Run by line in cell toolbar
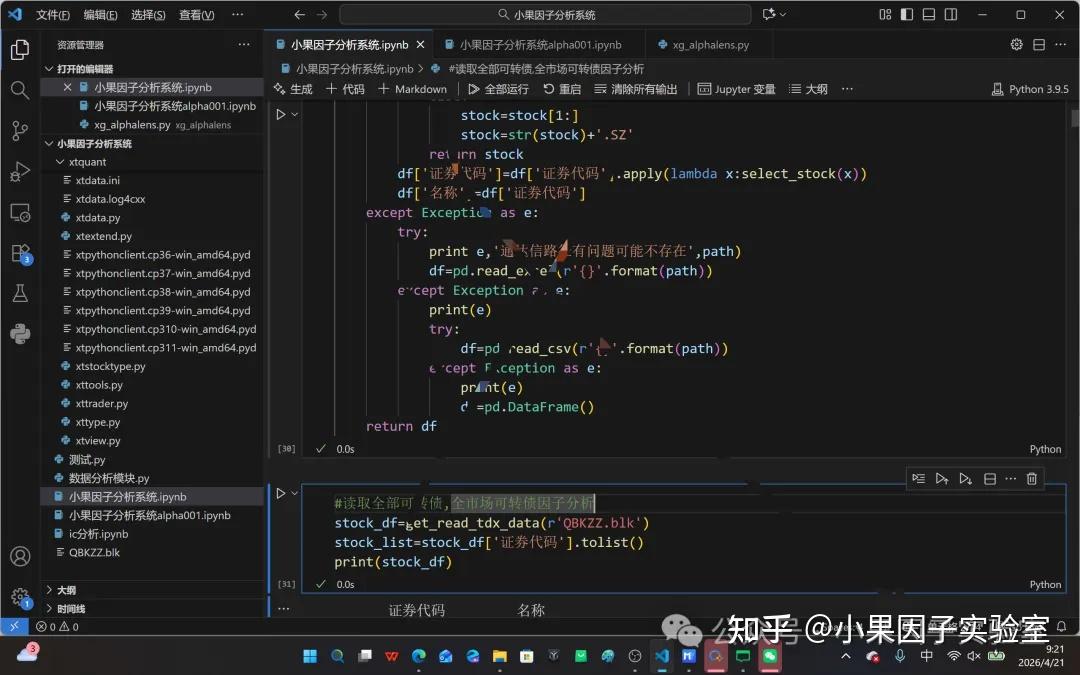The image size is (1080, 675). [x=918, y=479]
